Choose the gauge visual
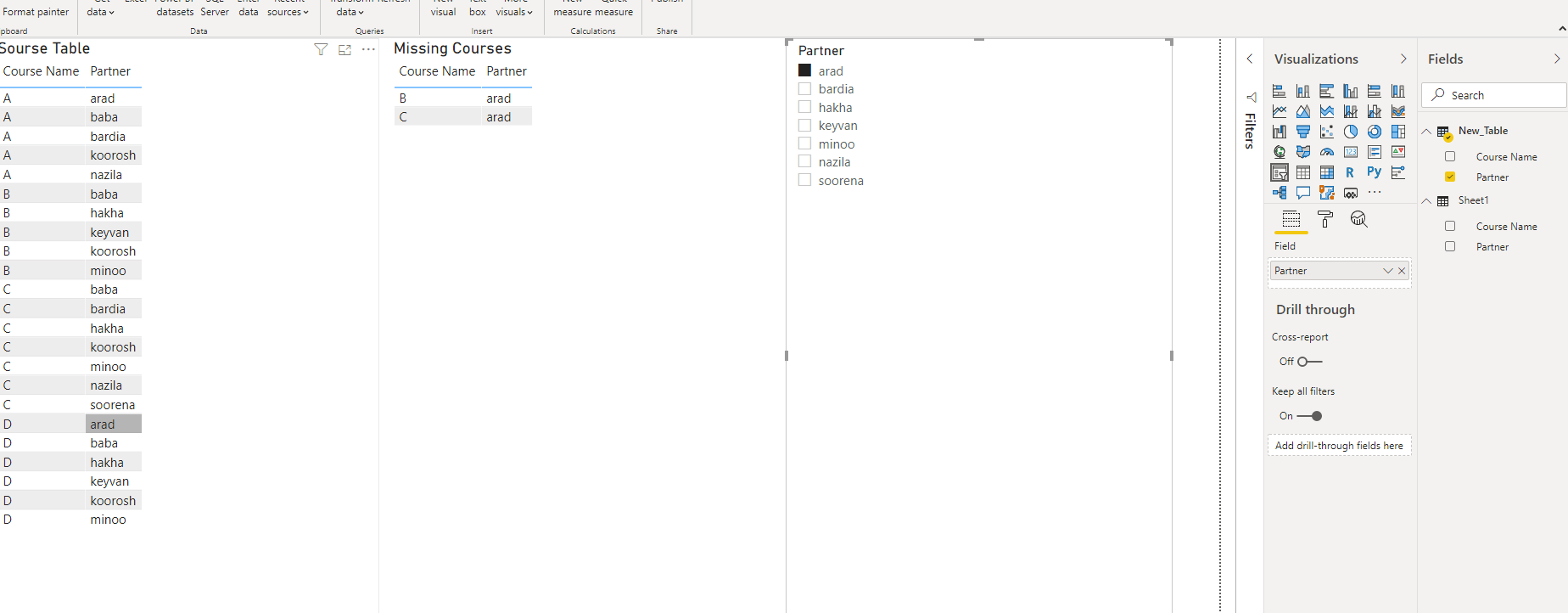The width and height of the screenshot is (1568, 613). 1327,152
